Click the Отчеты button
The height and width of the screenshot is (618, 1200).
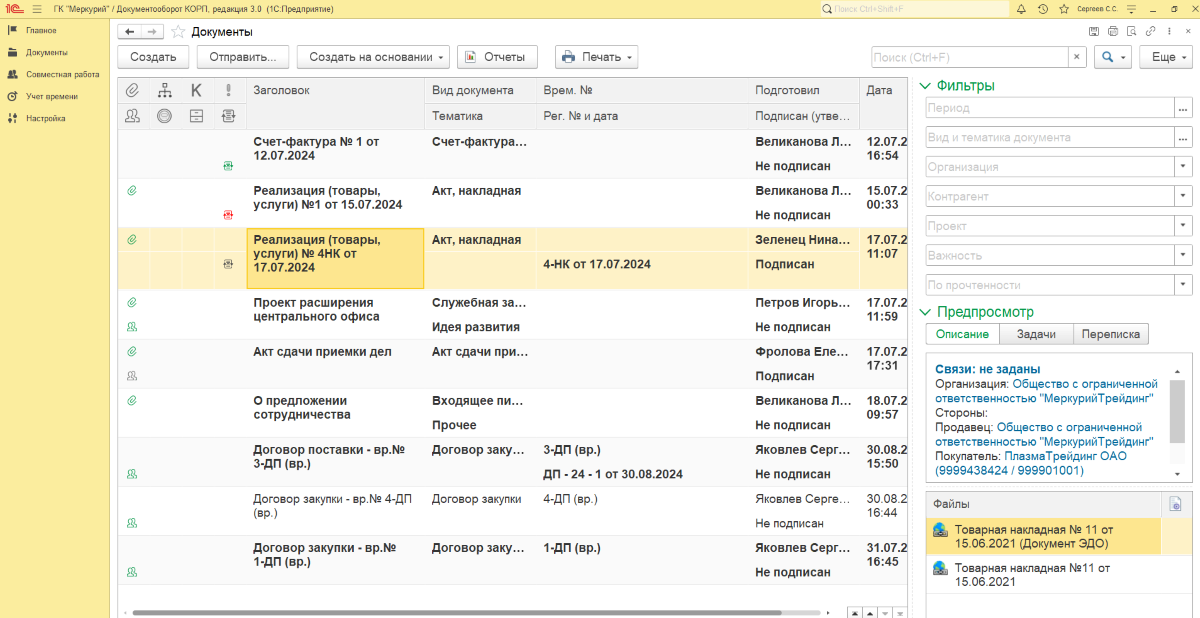point(498,57)
